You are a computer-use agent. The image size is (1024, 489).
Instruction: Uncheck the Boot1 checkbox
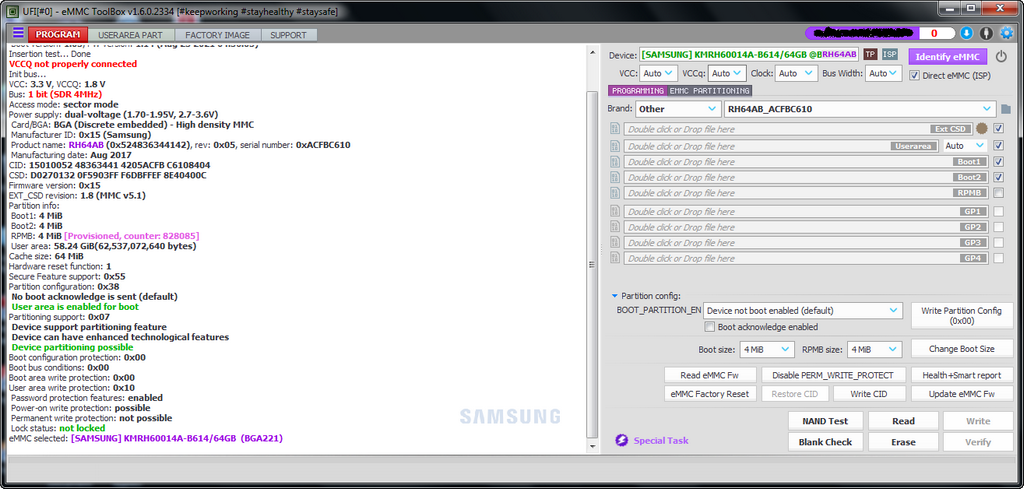click(x=999, y=161)
